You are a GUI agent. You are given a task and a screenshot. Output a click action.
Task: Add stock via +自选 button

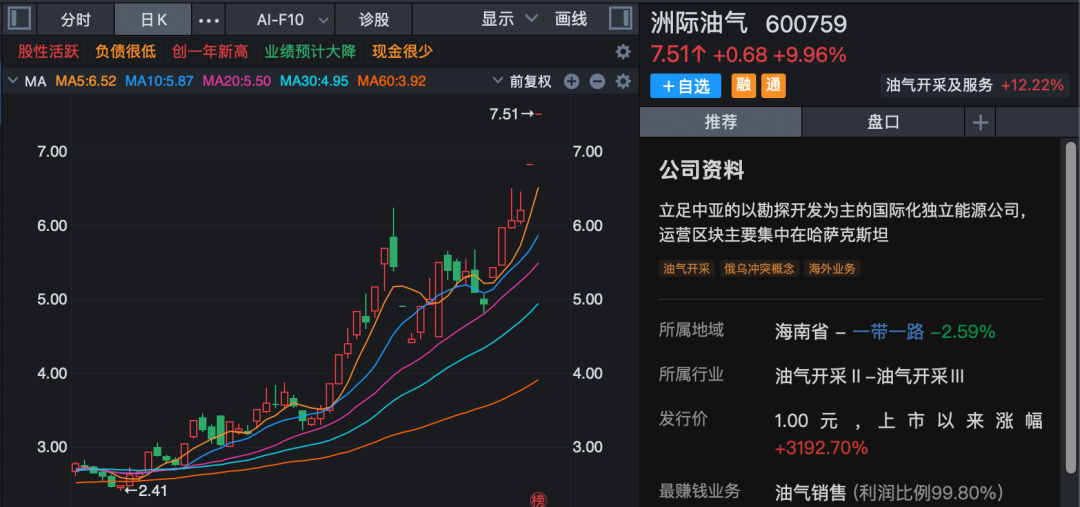[x=686, y=86]
